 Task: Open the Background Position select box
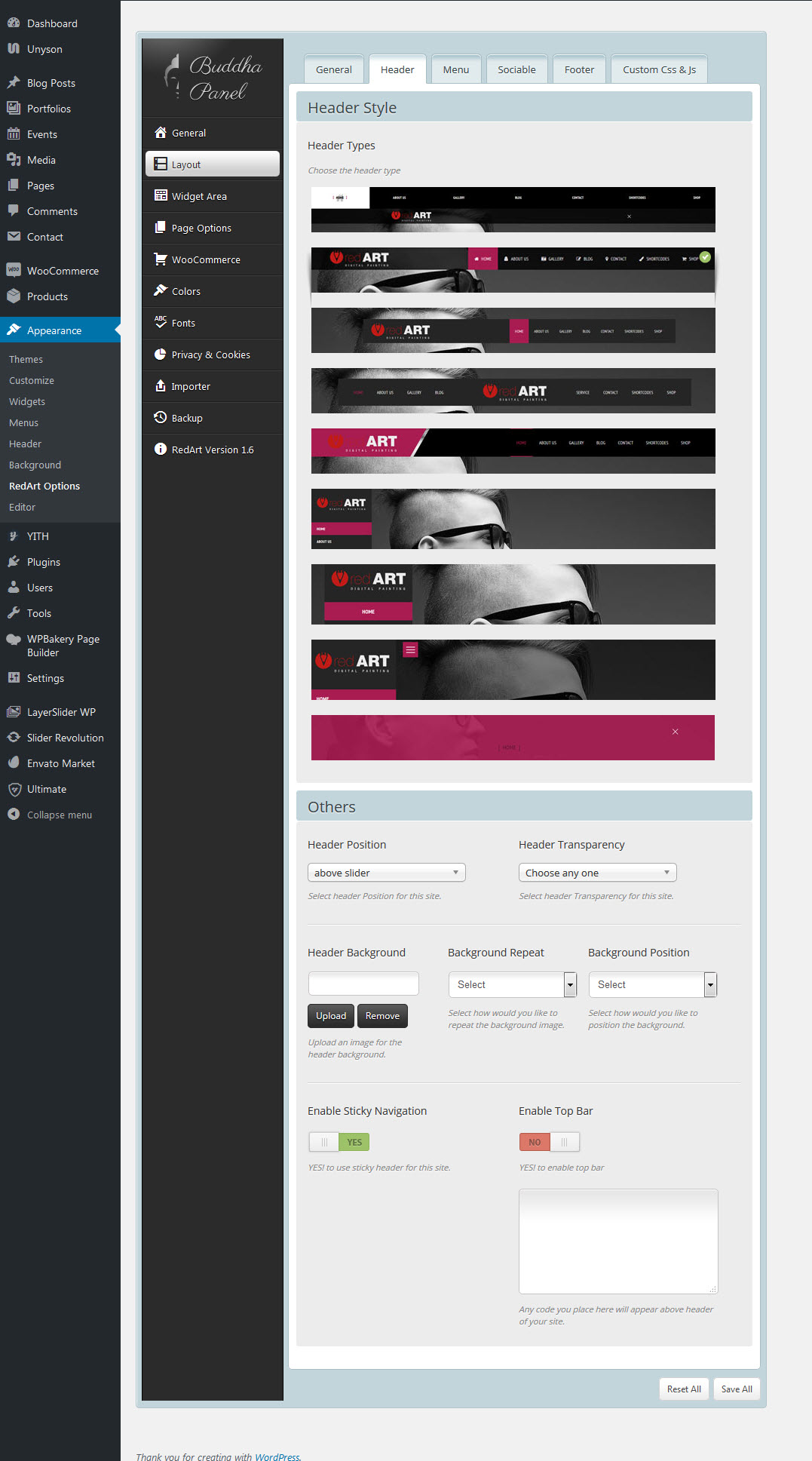coord(653,984)
